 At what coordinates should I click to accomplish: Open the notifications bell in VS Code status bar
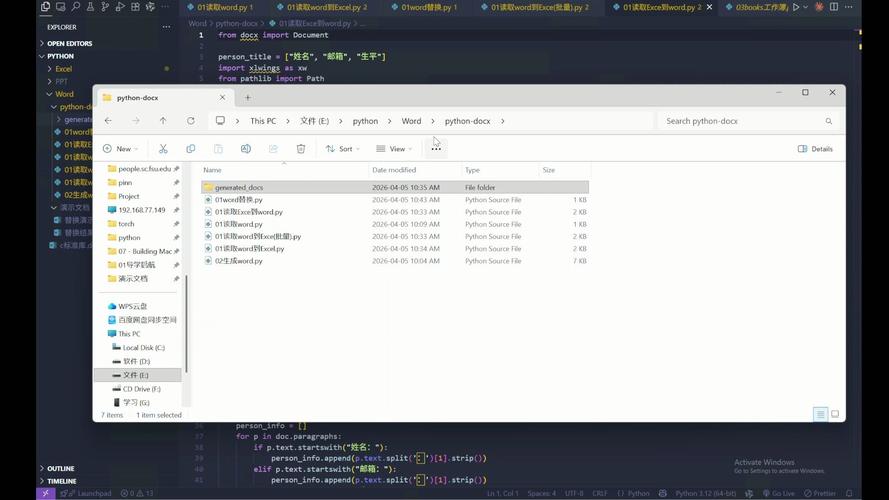pos(849,493)
